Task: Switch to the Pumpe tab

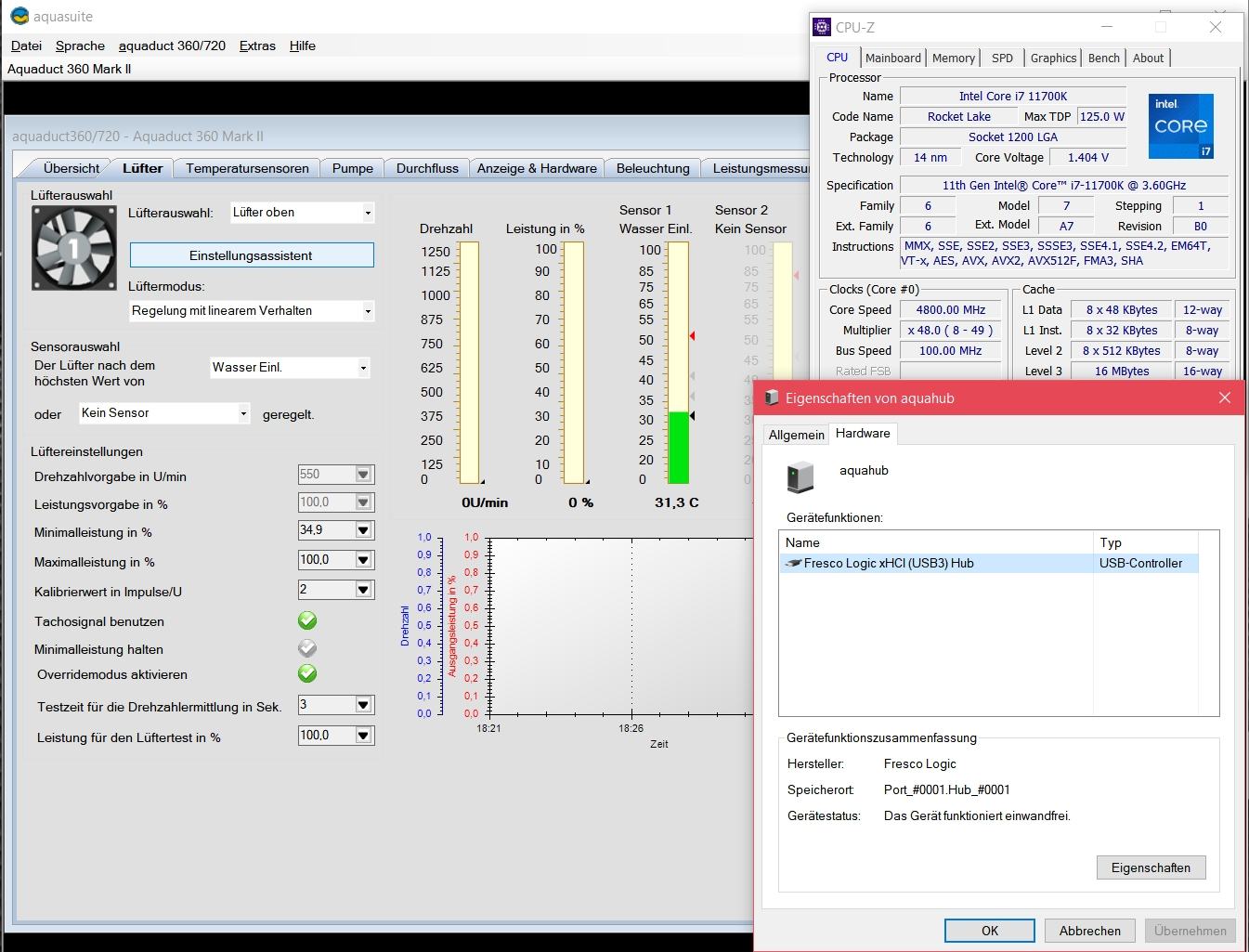Action: pyautogui.click(x=353, y=168)
